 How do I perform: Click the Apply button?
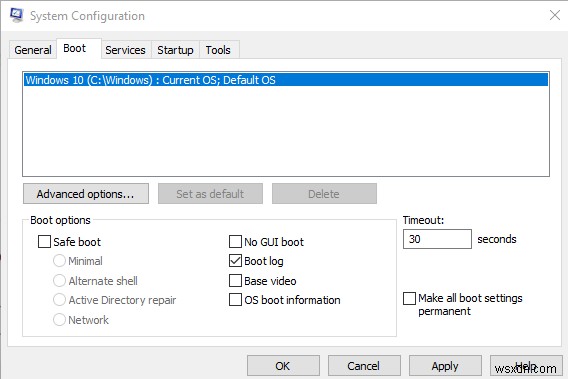445,366
